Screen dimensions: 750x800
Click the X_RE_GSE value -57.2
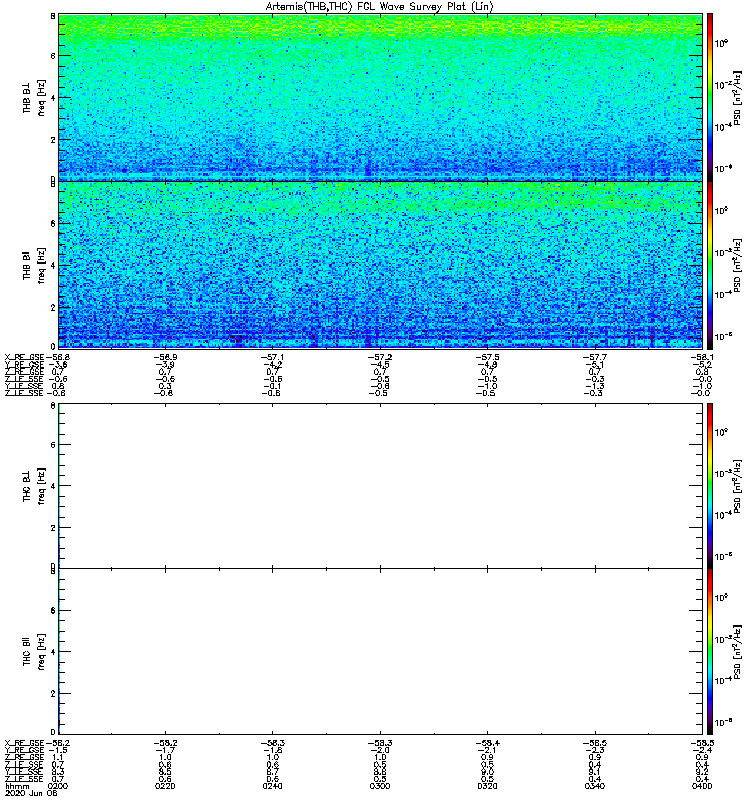pyautogui.click(x=380, y=357)
